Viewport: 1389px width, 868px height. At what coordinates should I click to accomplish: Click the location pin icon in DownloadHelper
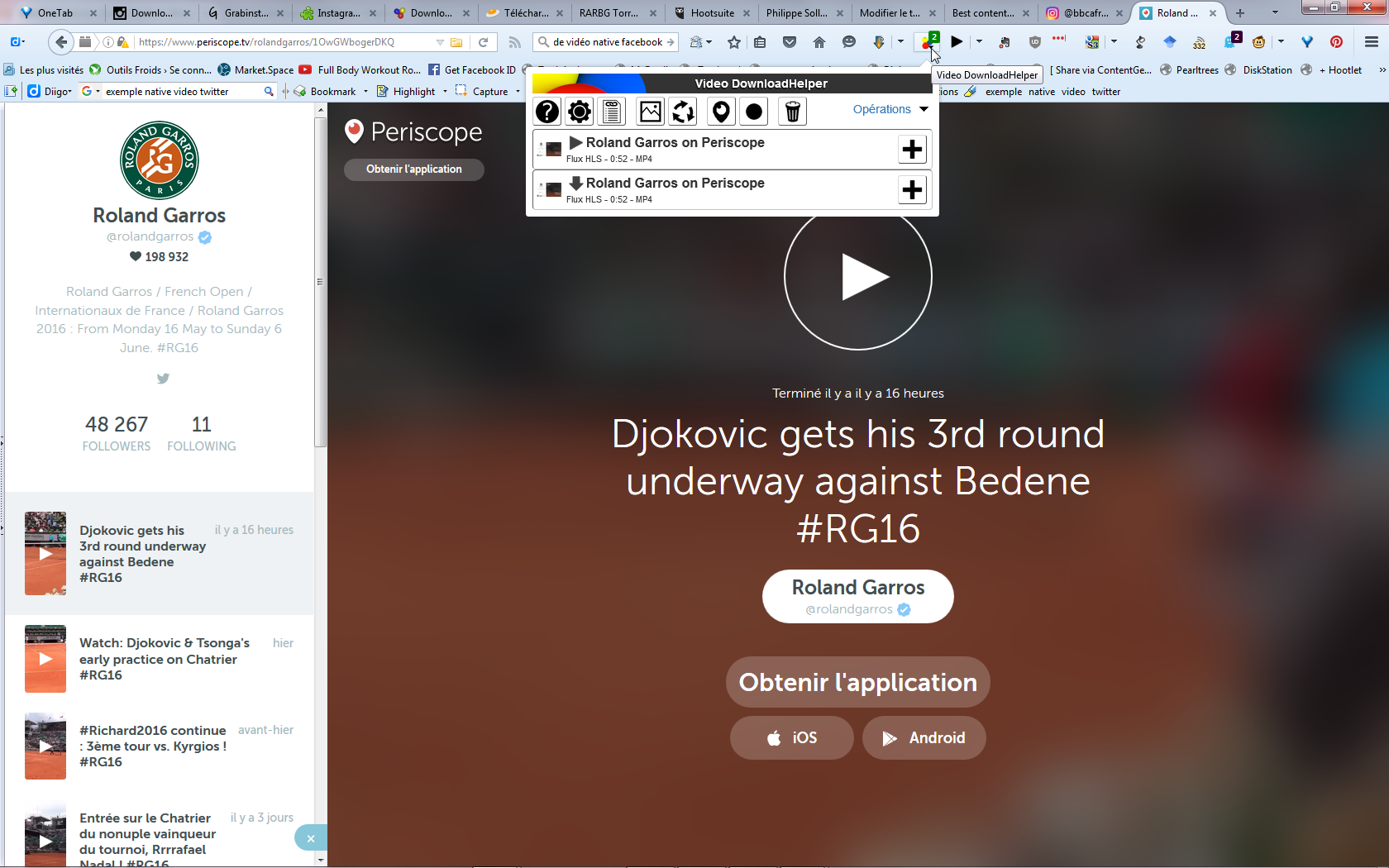tap(721, 111)
